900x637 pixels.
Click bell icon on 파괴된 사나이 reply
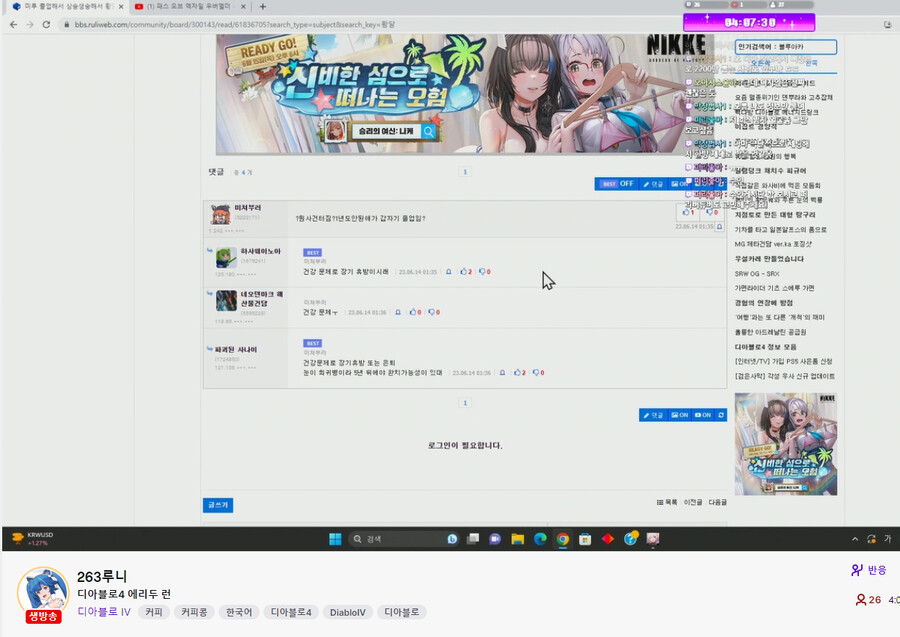[x=502, y=373]
